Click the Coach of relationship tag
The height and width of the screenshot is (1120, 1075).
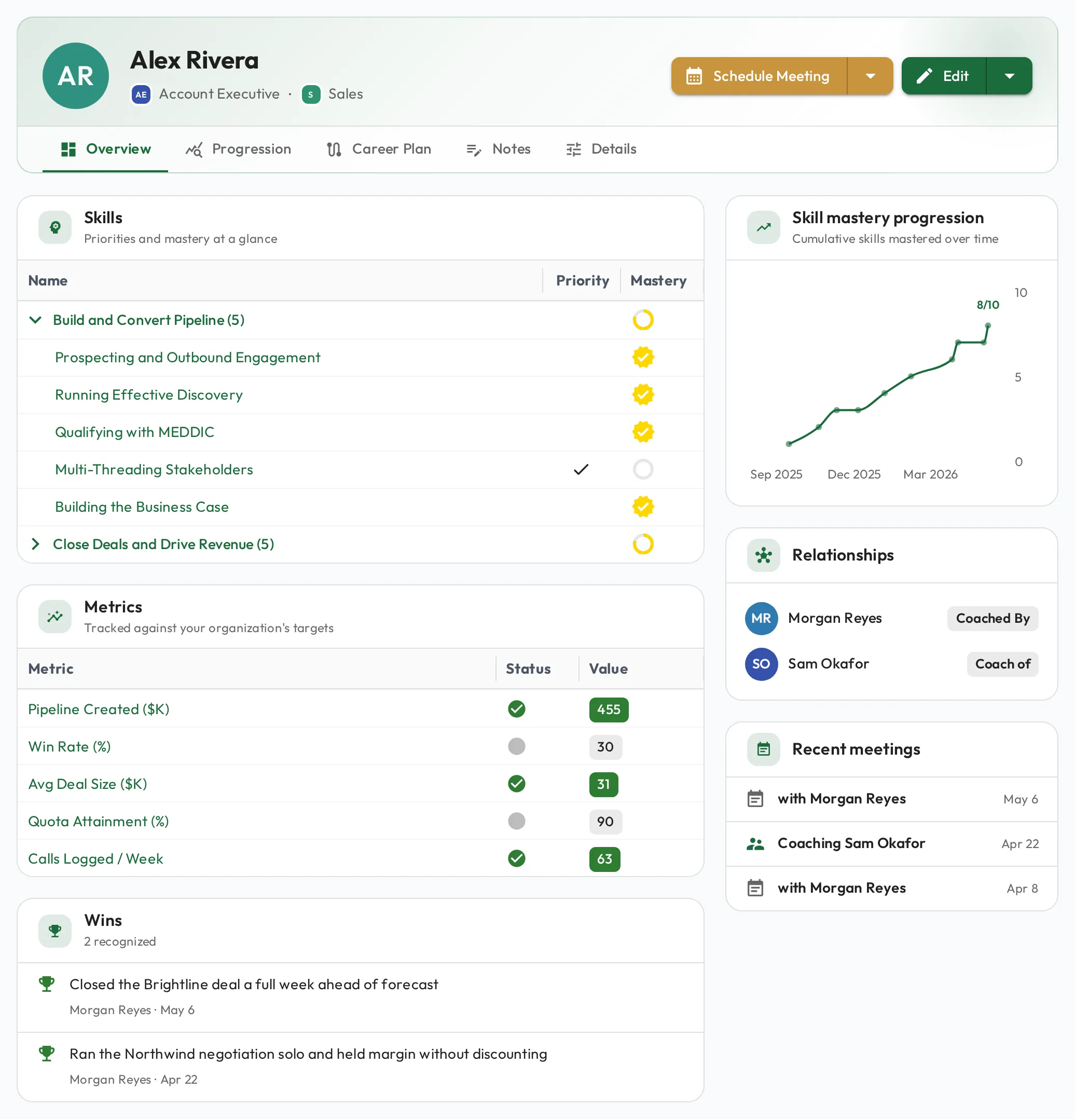pos(1002,664)
